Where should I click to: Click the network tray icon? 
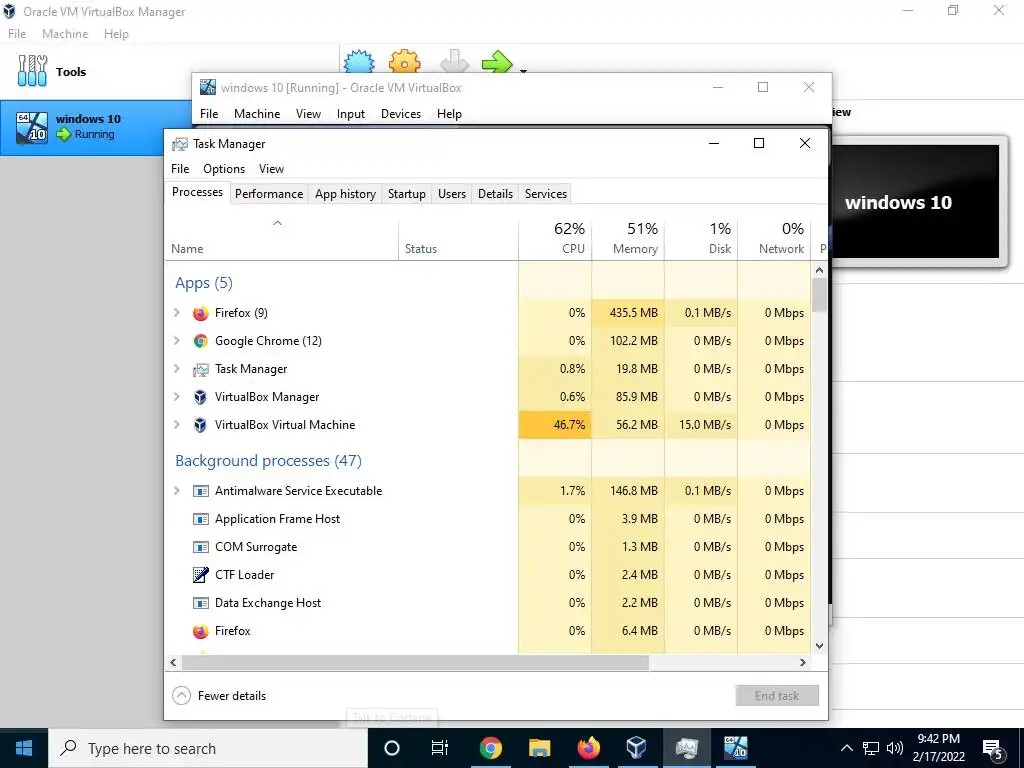[x=871, y=748]
